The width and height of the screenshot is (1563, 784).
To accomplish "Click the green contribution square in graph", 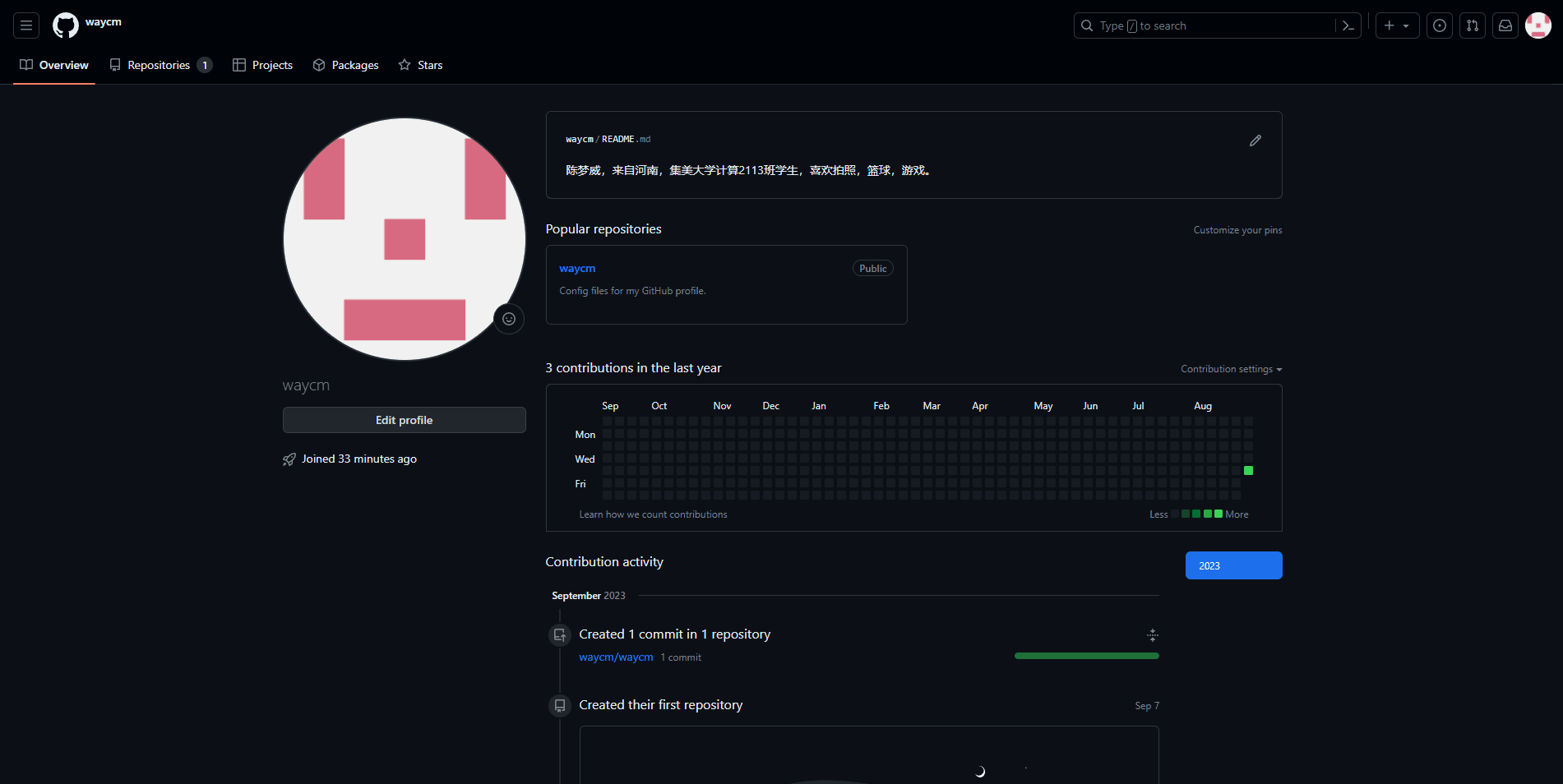I will click(x=1248, y=471).
